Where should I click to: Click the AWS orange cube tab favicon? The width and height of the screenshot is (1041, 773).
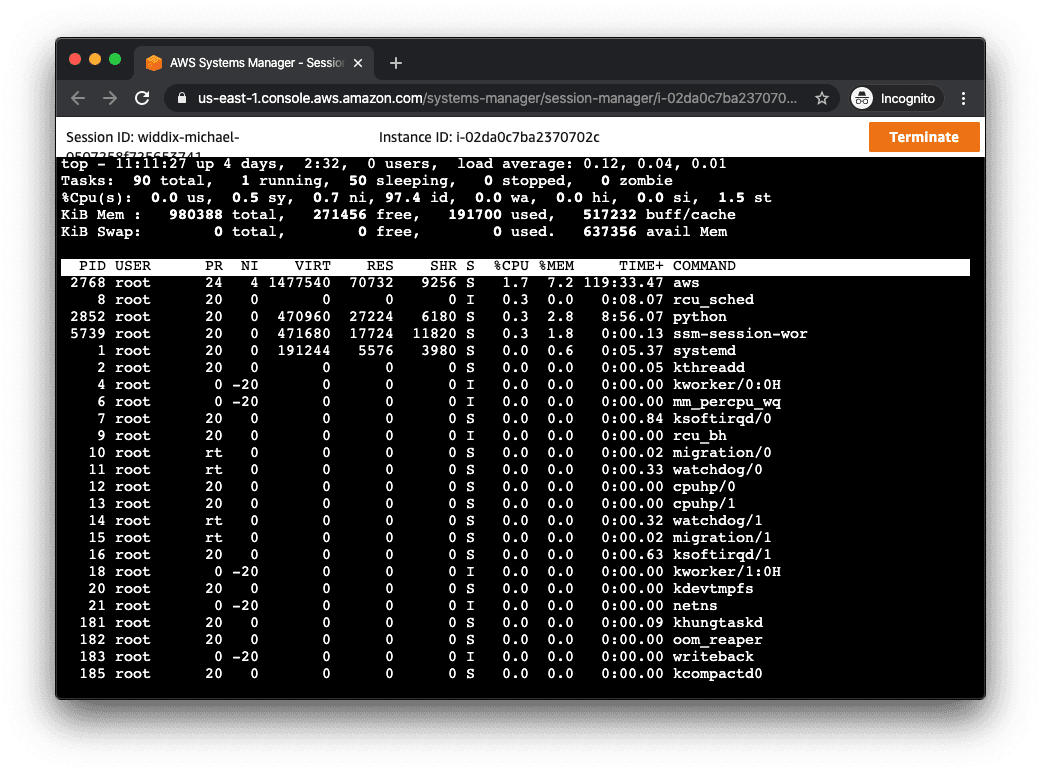click(x=154, y=63)
